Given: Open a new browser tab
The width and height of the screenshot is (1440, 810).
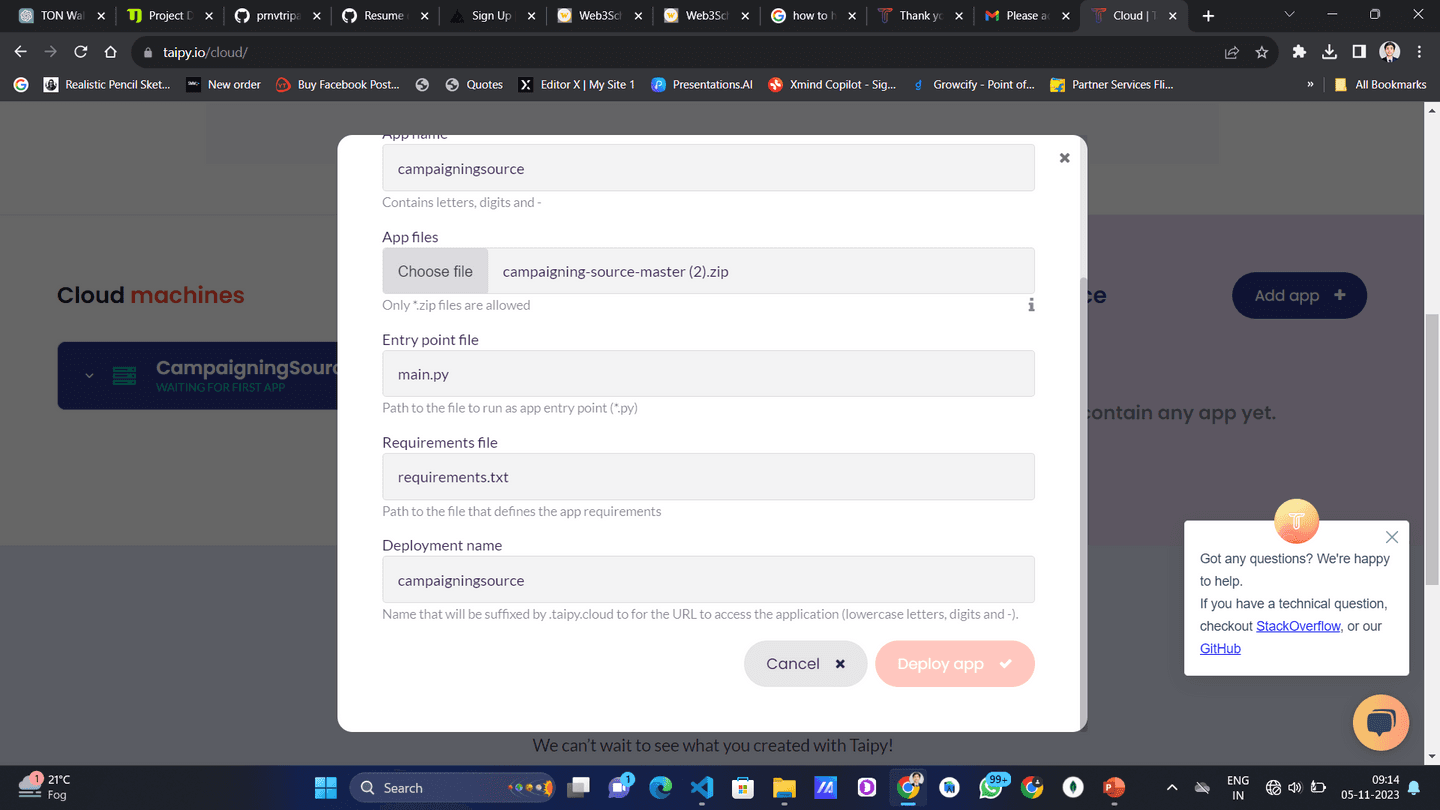Looking at the screenshot, I should point(1208,15).
